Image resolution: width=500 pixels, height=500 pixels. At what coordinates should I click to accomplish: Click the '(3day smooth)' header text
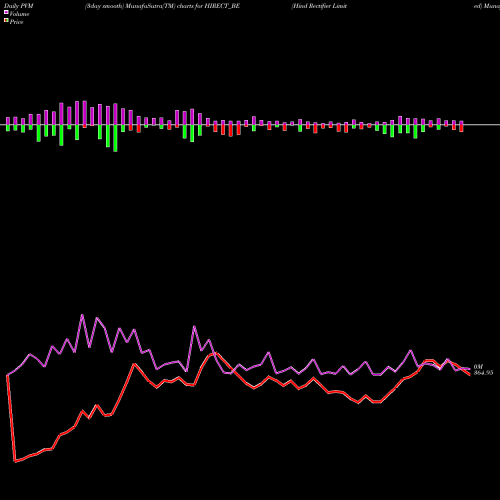pyautogui.click(x=104, y=6)
